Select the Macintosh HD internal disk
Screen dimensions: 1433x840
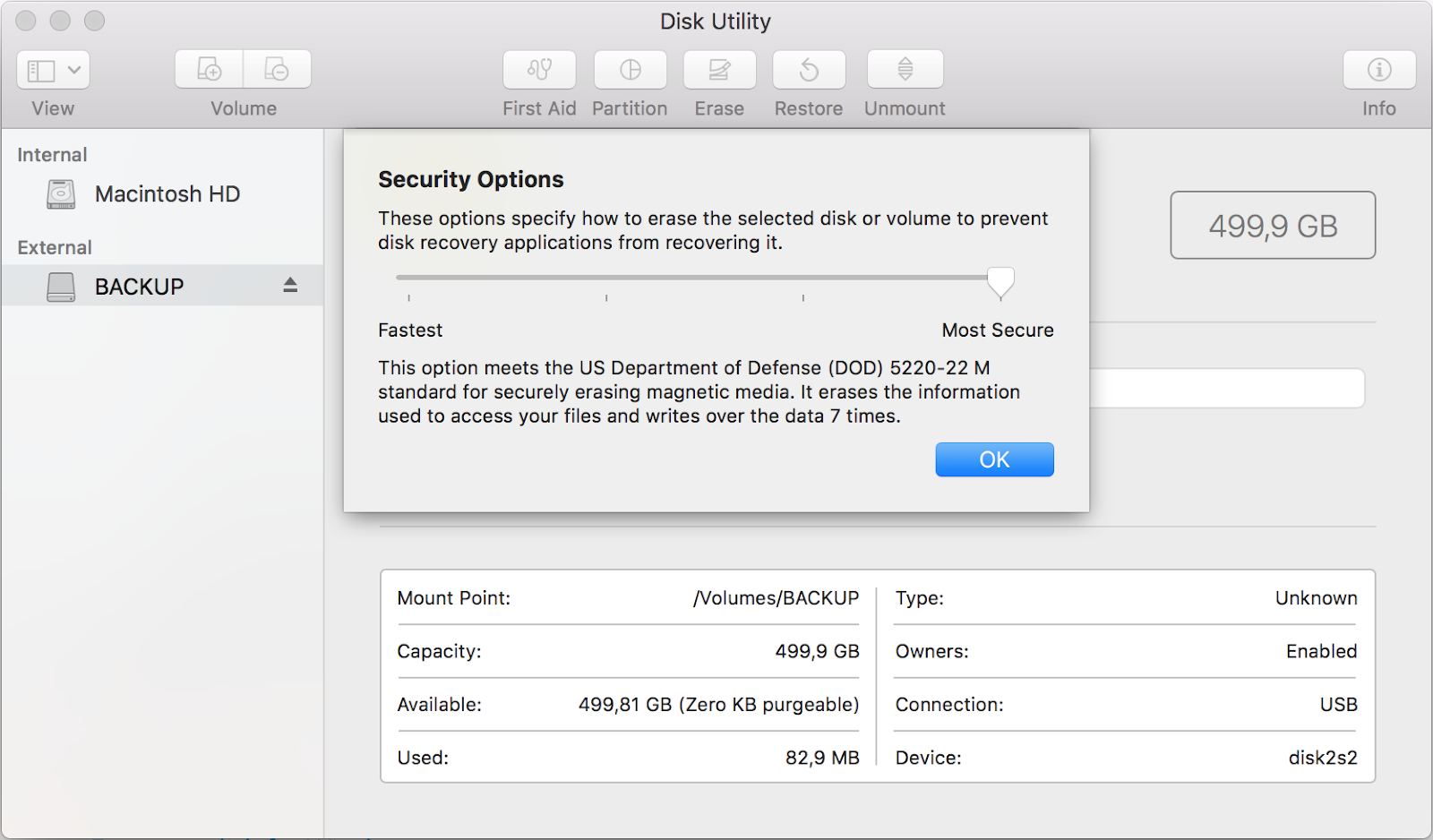[x=167, y=194]
